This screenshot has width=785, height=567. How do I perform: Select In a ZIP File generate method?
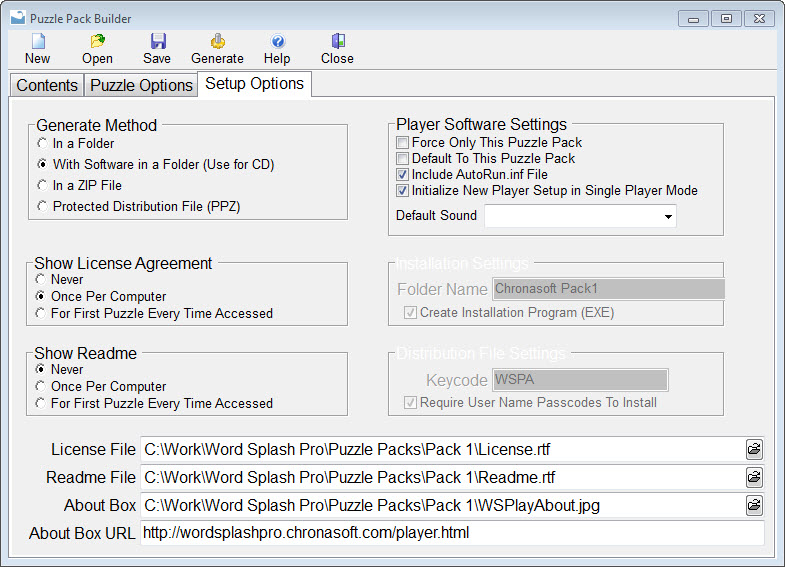pos(42,185)
